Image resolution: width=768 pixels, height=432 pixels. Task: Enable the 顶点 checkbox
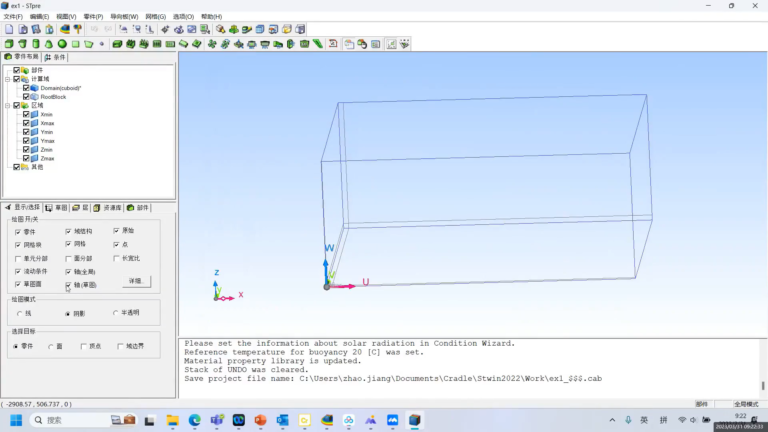point(83,346)
